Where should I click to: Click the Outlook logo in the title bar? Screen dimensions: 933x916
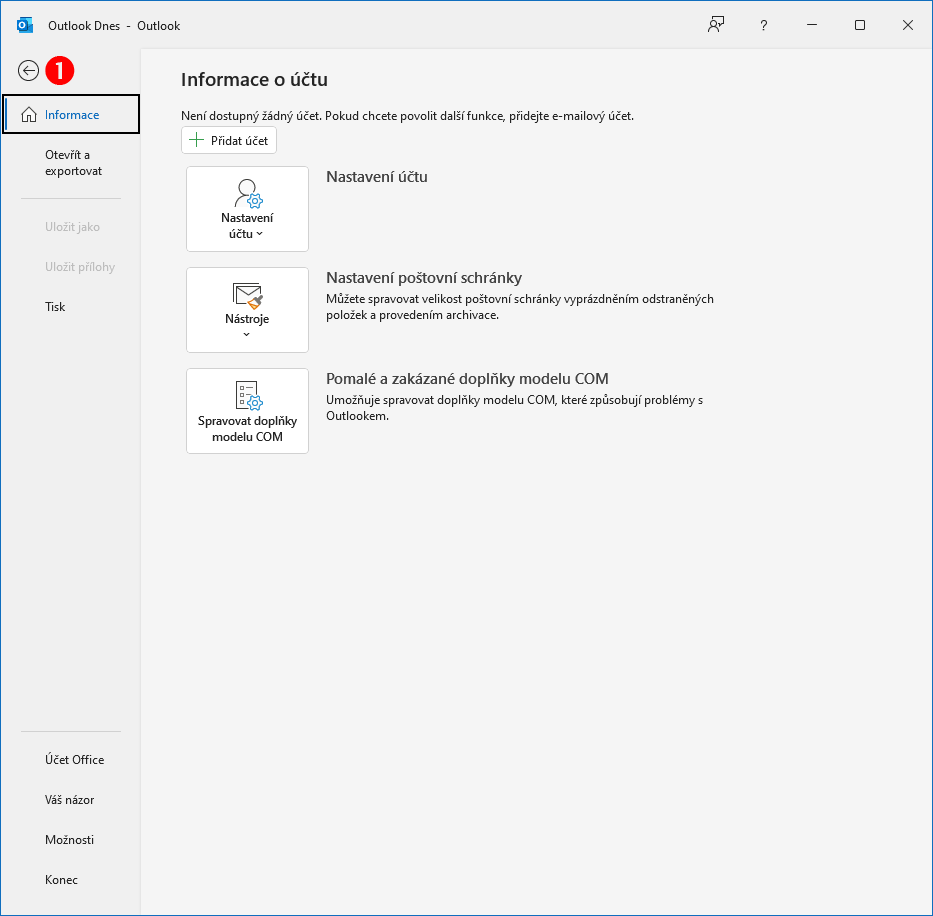click(x=25, y=26)
